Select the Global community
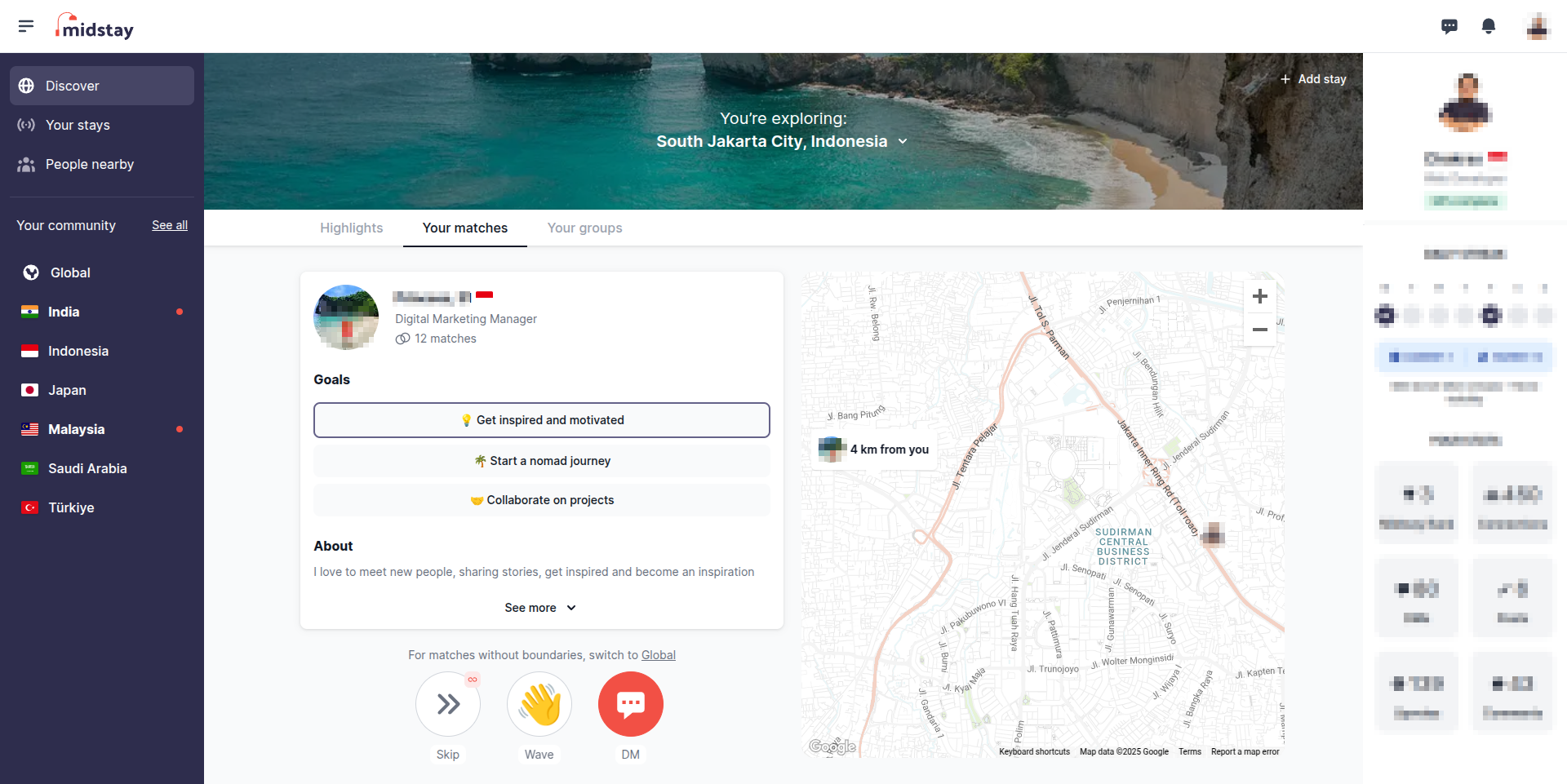 click(102, 272)
